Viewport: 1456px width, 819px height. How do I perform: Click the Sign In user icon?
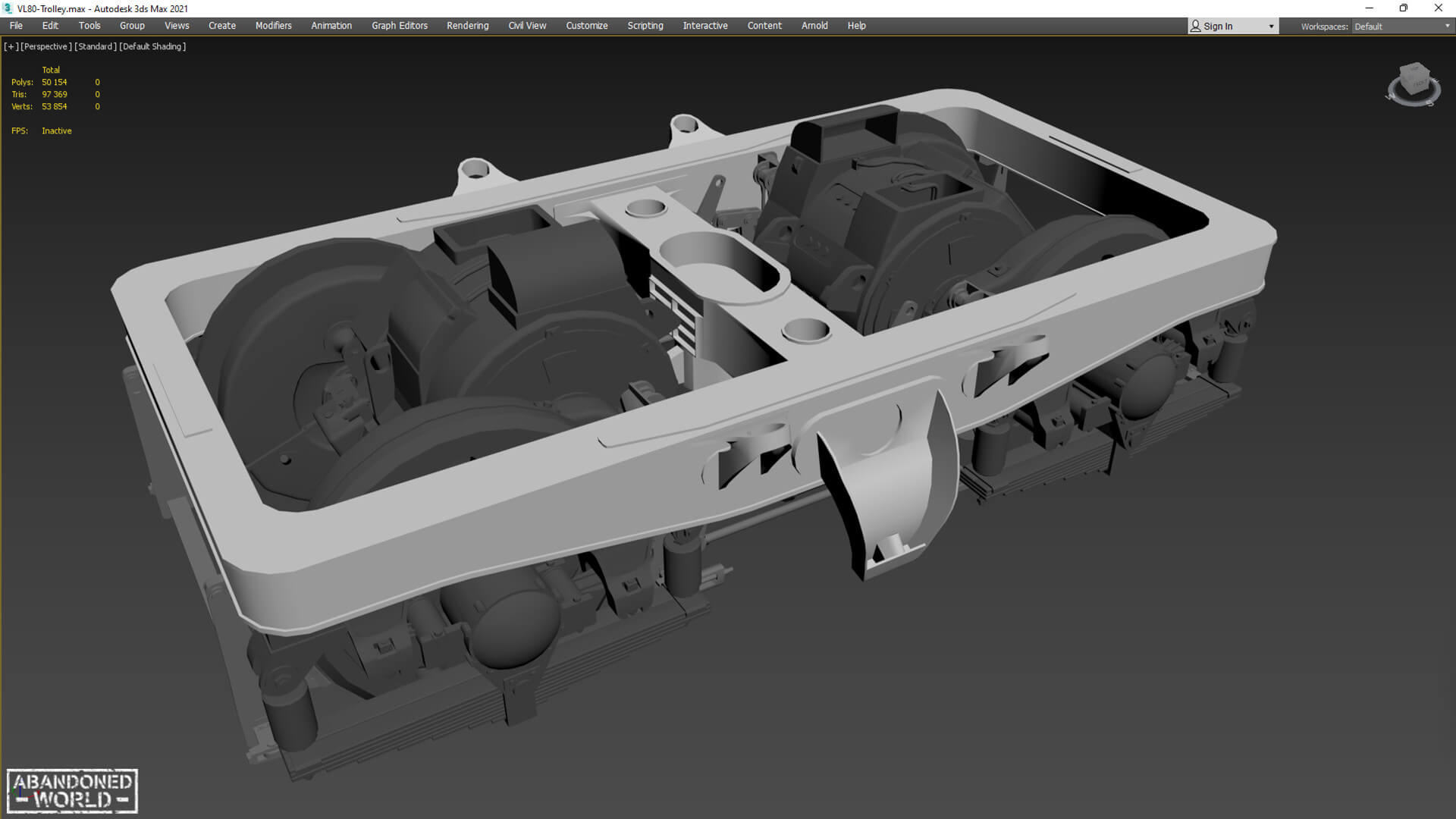(x=1196, y=26)
